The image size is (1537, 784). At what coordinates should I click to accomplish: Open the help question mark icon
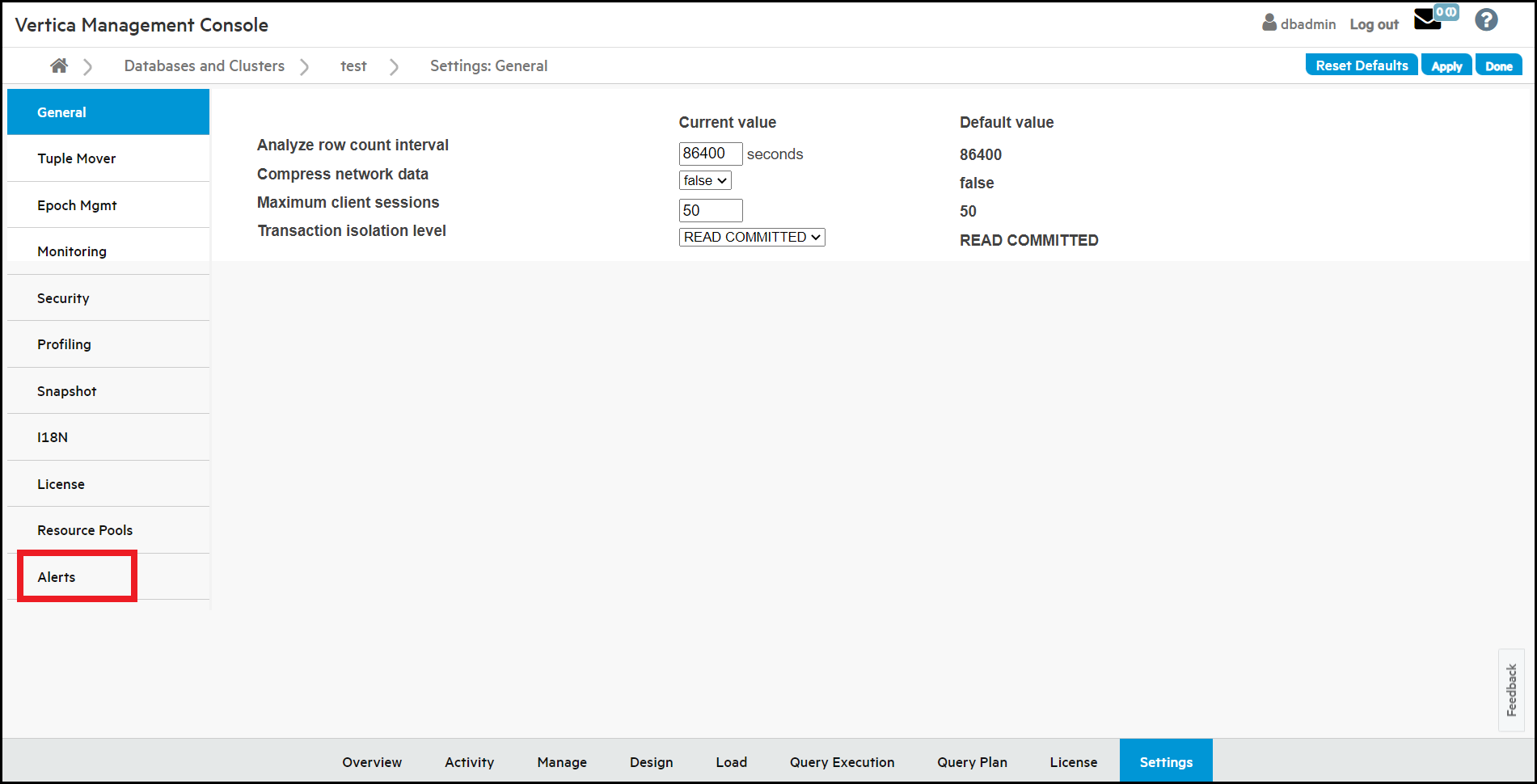pyautogui.click(x=1486, y=20)
